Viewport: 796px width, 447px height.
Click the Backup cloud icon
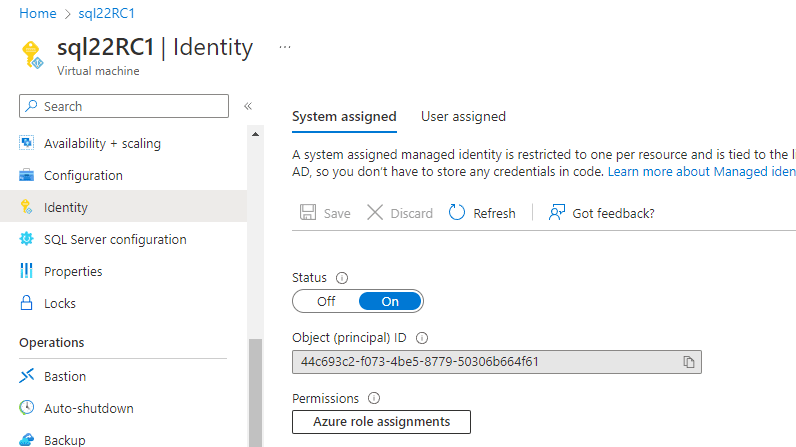tap(26, 439)
